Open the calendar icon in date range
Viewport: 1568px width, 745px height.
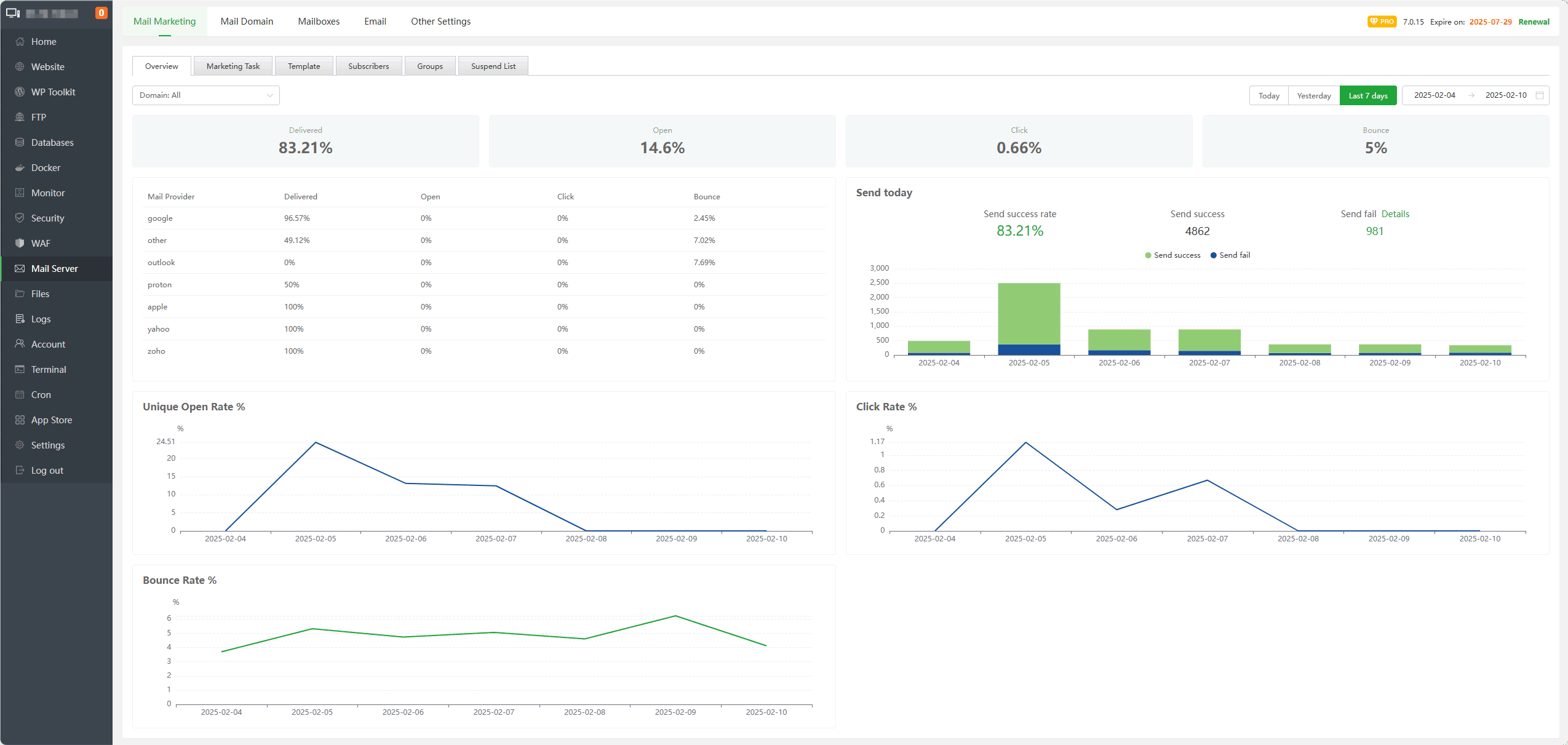click(x=1540, y=95)
